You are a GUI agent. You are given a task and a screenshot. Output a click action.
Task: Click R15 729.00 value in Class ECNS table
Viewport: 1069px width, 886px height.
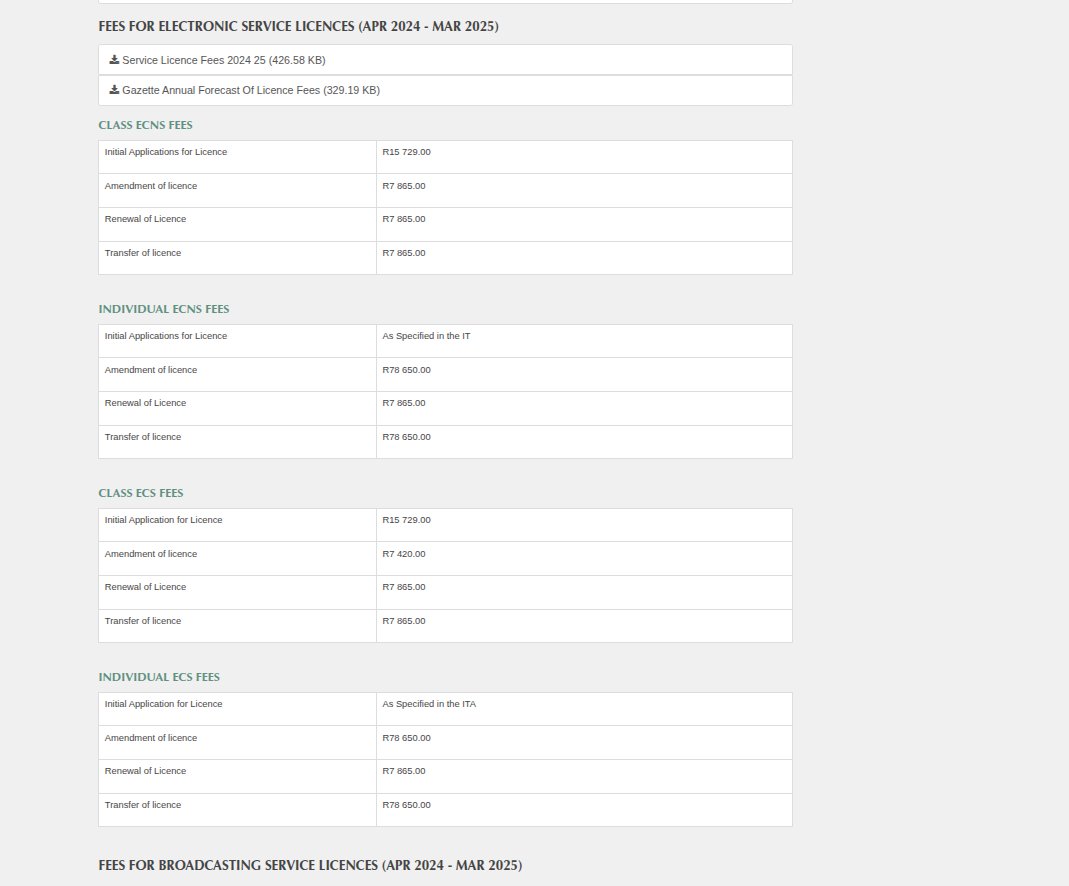406,152
